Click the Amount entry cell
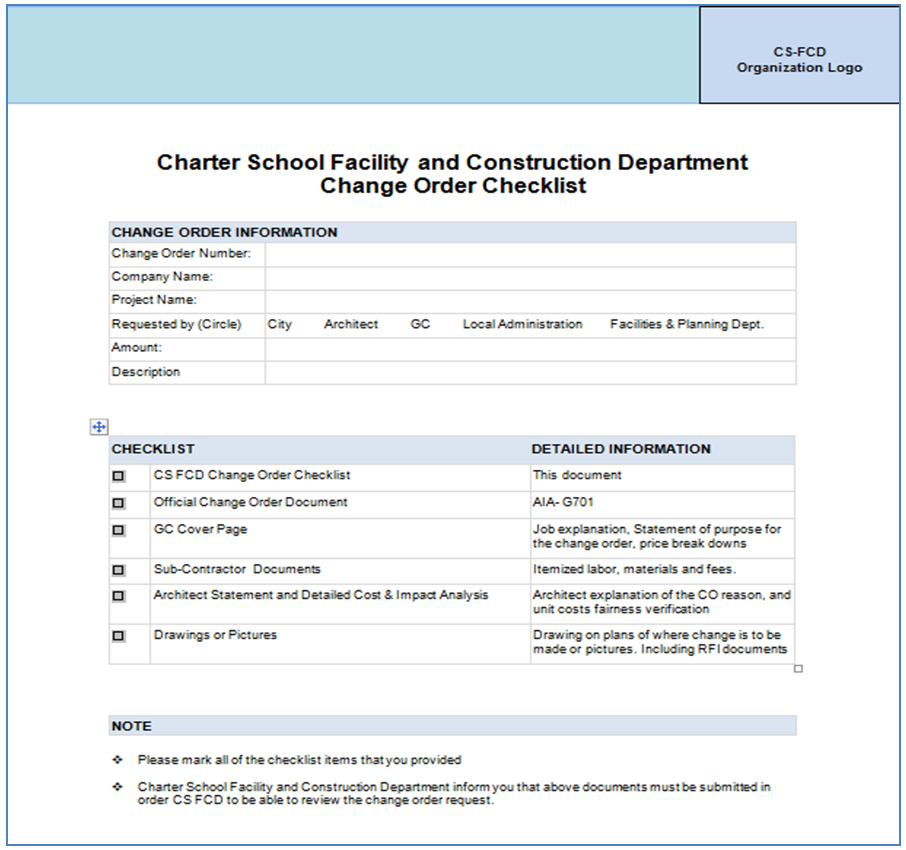The height and width of the screenshot is (850, 906). pyautogui.click(x=530, y=348)
